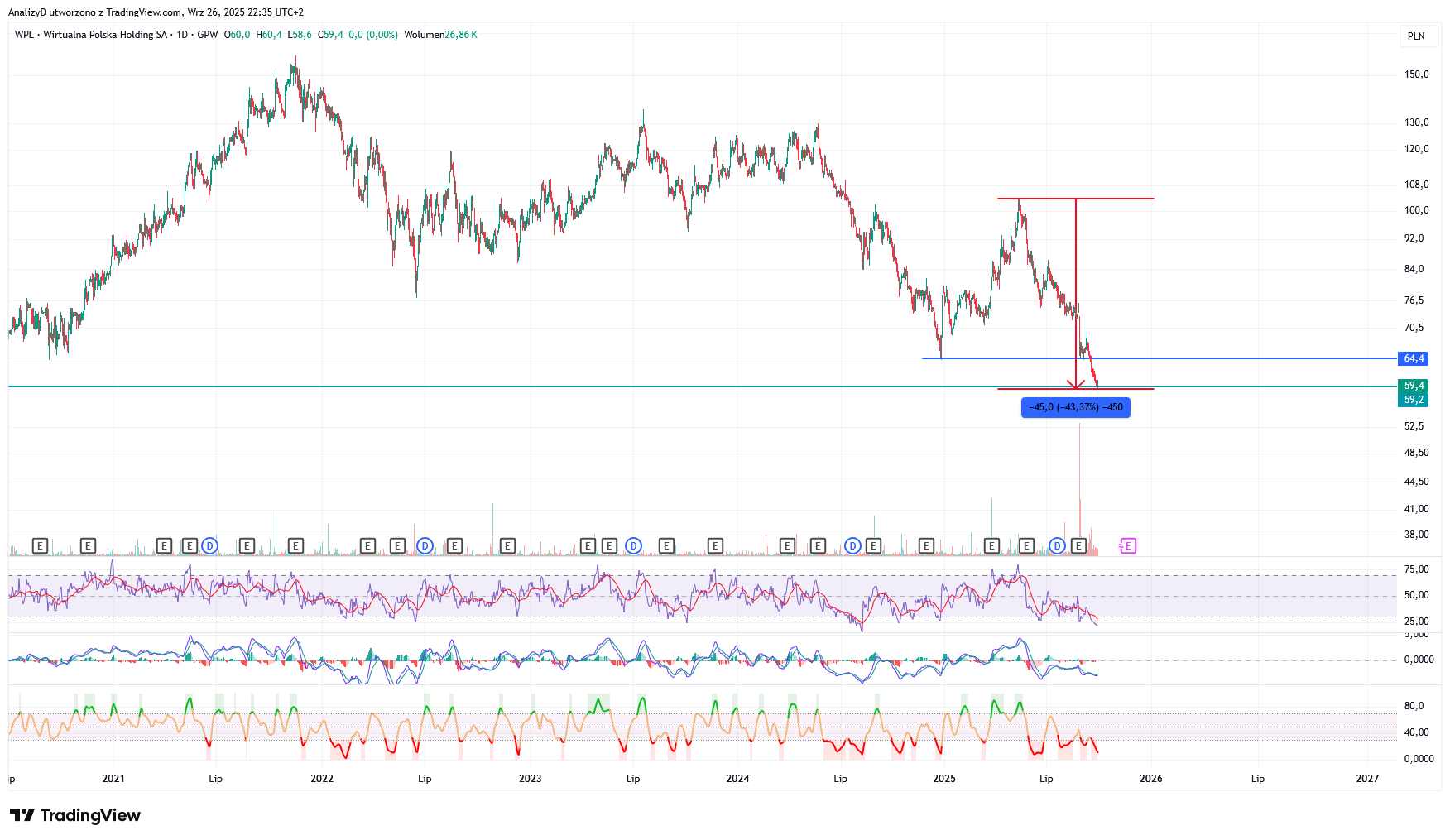
Task: Click the dividend marker in mid-2023
Action: (x=633, y=545)
